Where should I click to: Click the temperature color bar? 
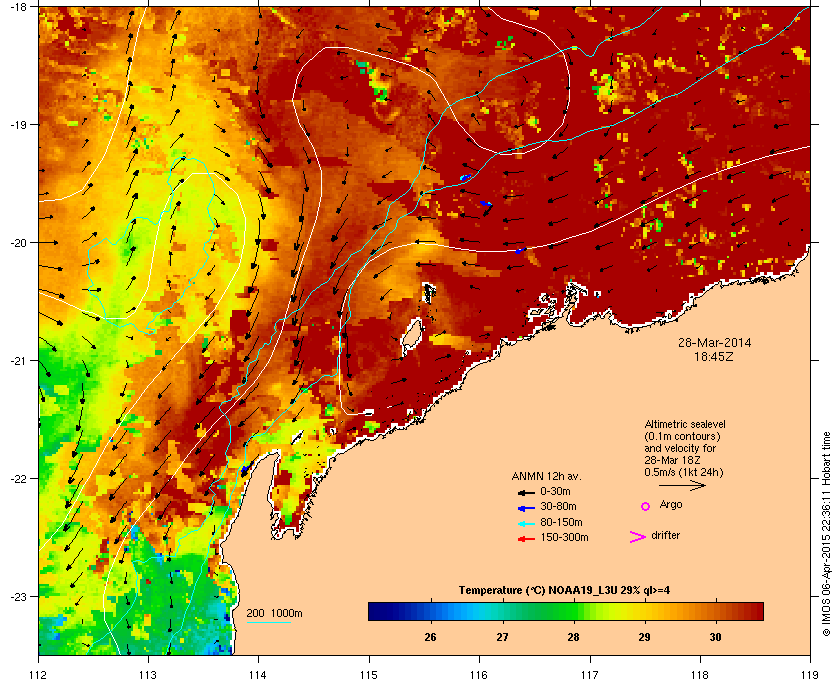point(566,611)
